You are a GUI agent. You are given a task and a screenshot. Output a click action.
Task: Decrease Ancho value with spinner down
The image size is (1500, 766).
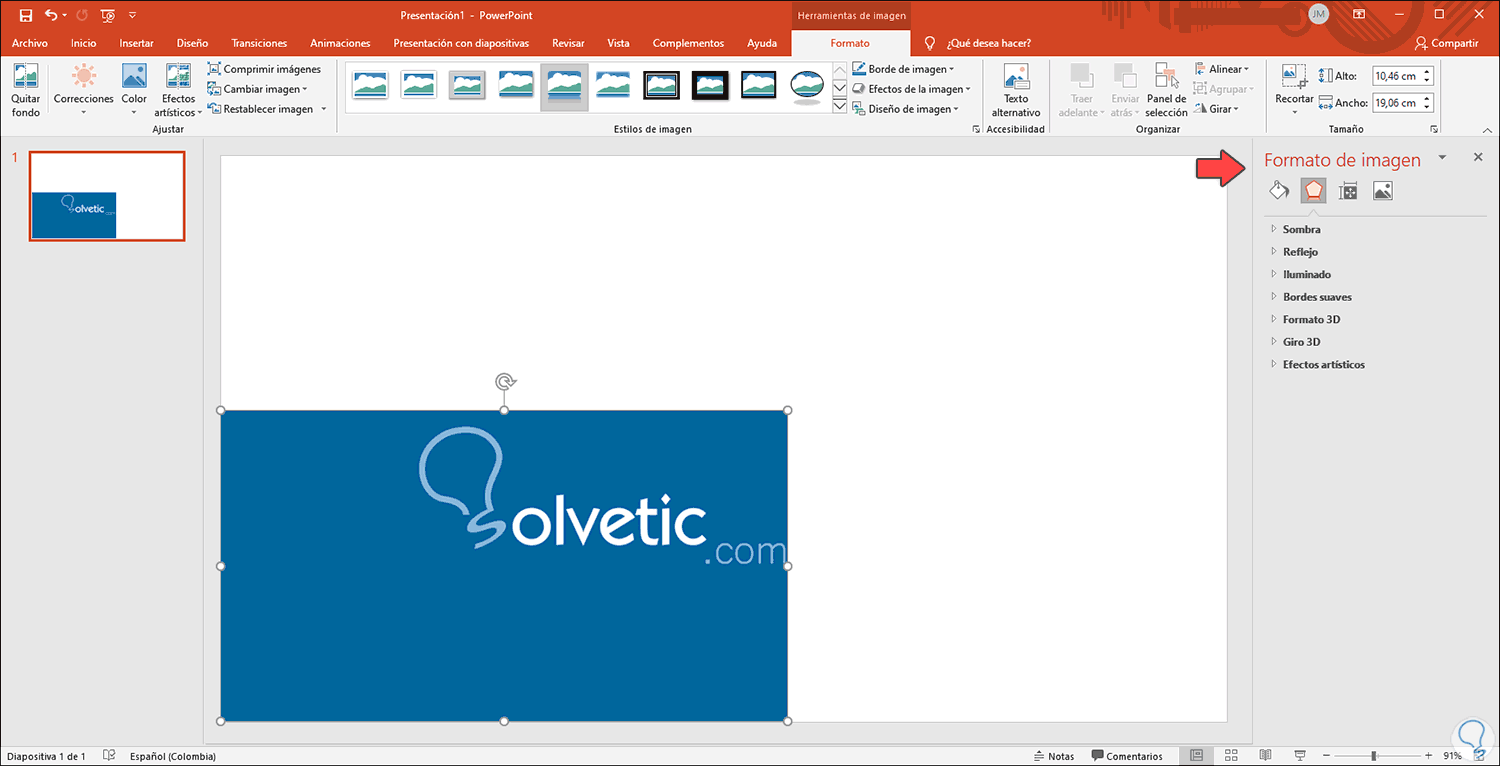[x=1427, y=108]
